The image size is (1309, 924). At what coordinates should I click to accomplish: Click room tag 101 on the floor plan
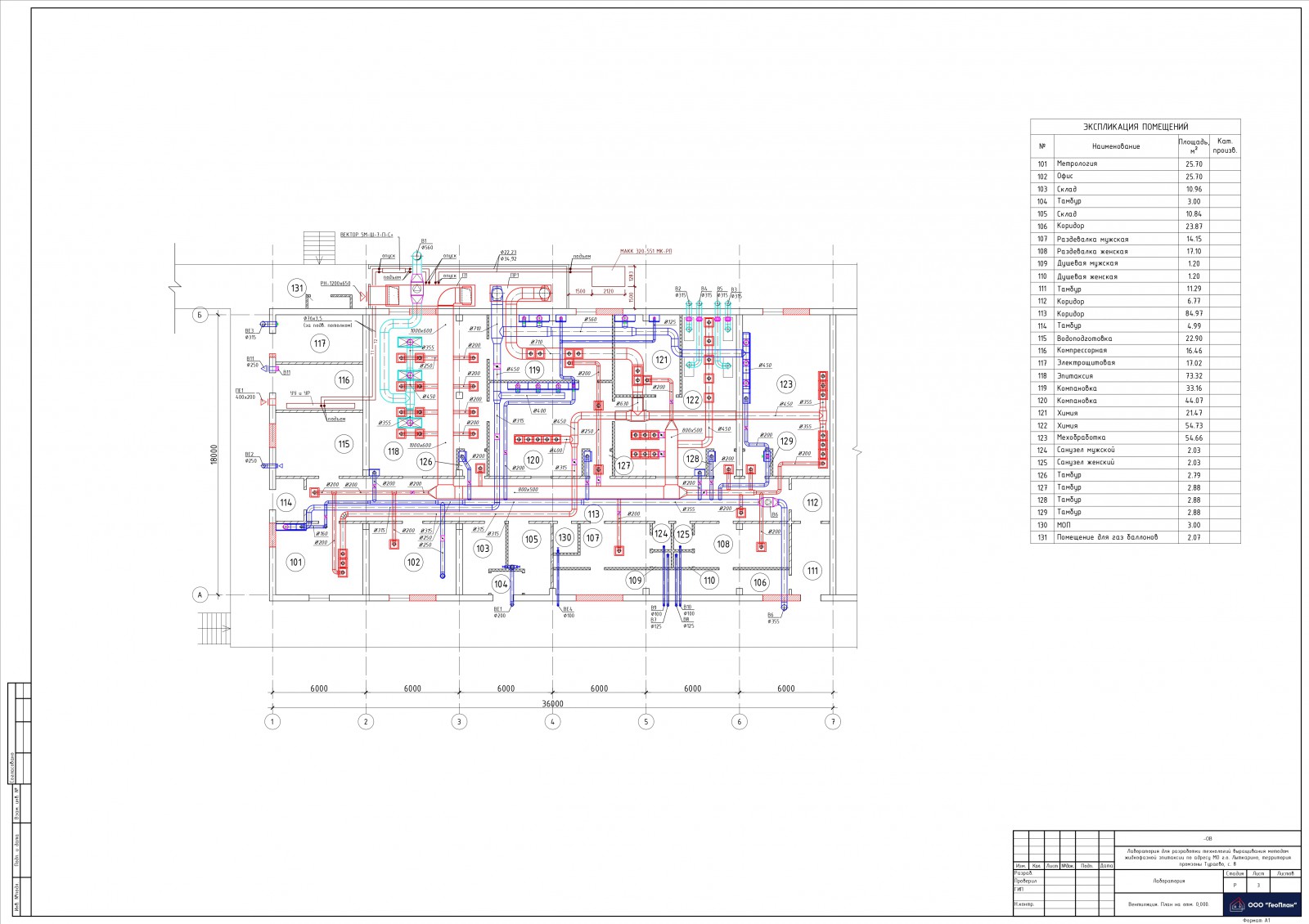[x=295, y=562]
